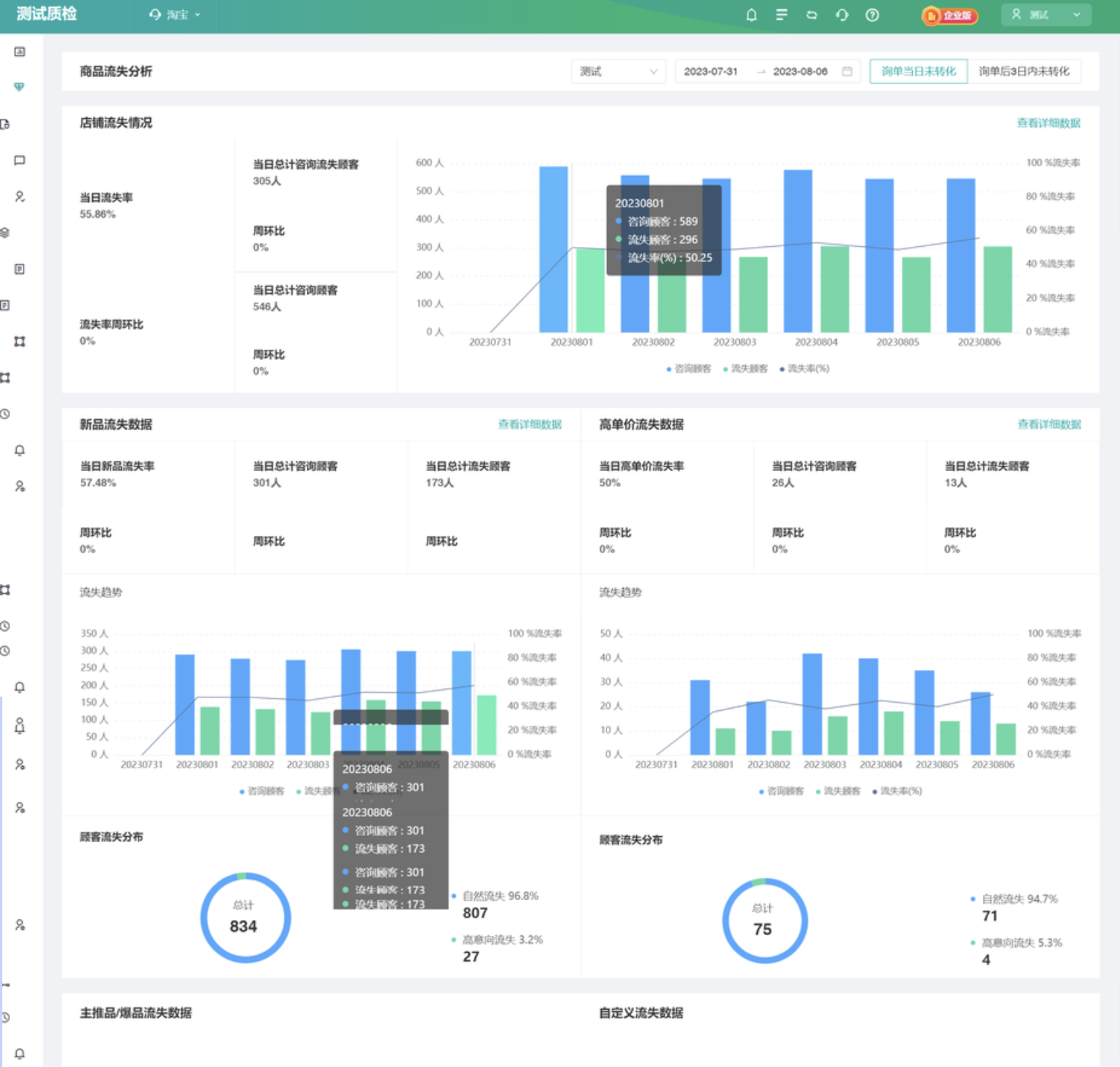This screenshot has width=1120, height=1067.
Task: Click the 301人 value under 新品流失数据
Action: (267, 483)
